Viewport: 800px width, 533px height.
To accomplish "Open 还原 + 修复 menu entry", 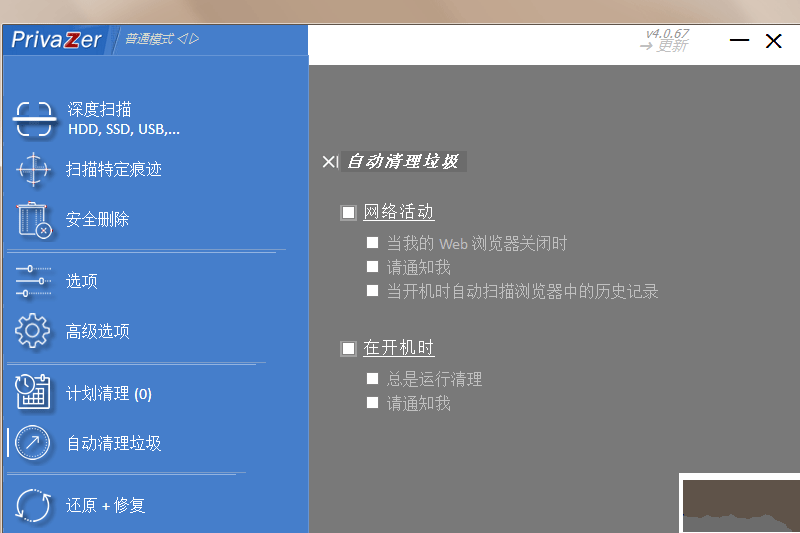I will point(106,505).
